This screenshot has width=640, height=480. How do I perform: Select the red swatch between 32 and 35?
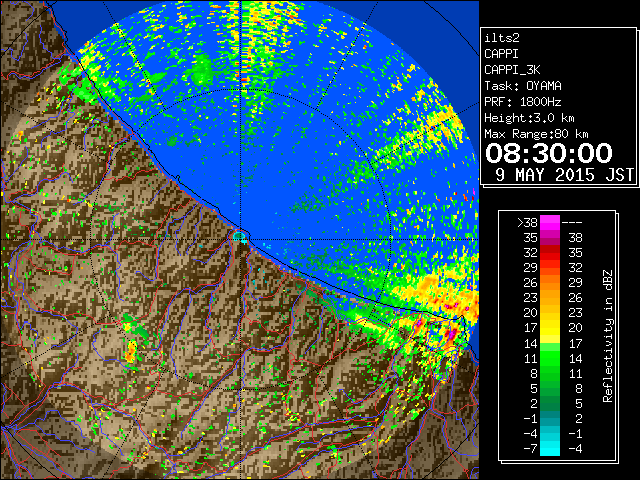click(x=550, y=253)
